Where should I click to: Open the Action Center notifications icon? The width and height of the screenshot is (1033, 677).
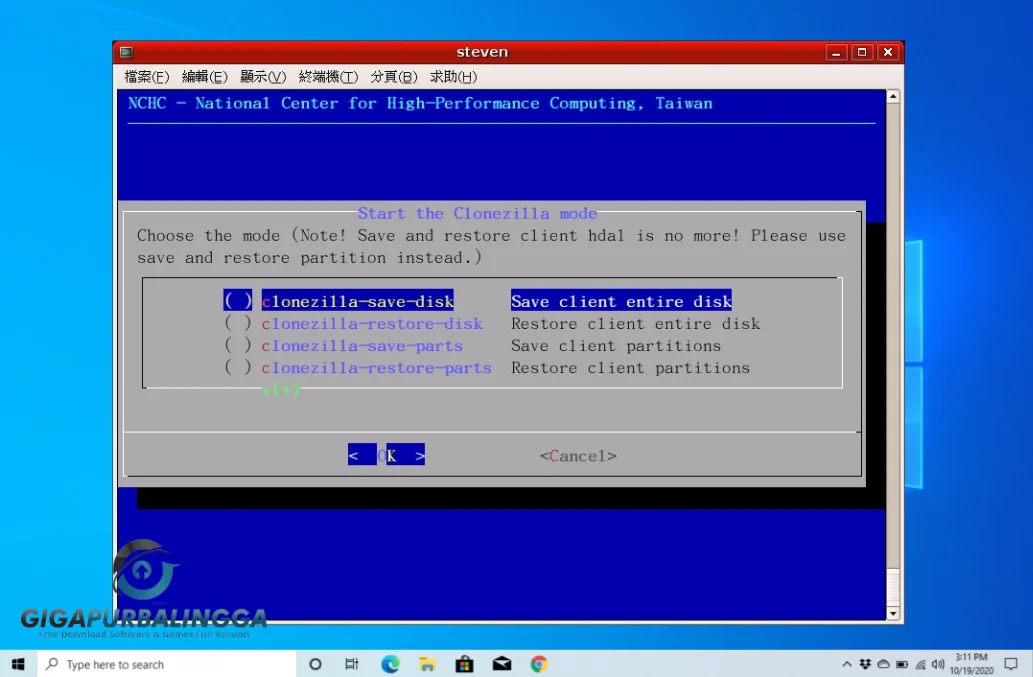coord(1011,664)
